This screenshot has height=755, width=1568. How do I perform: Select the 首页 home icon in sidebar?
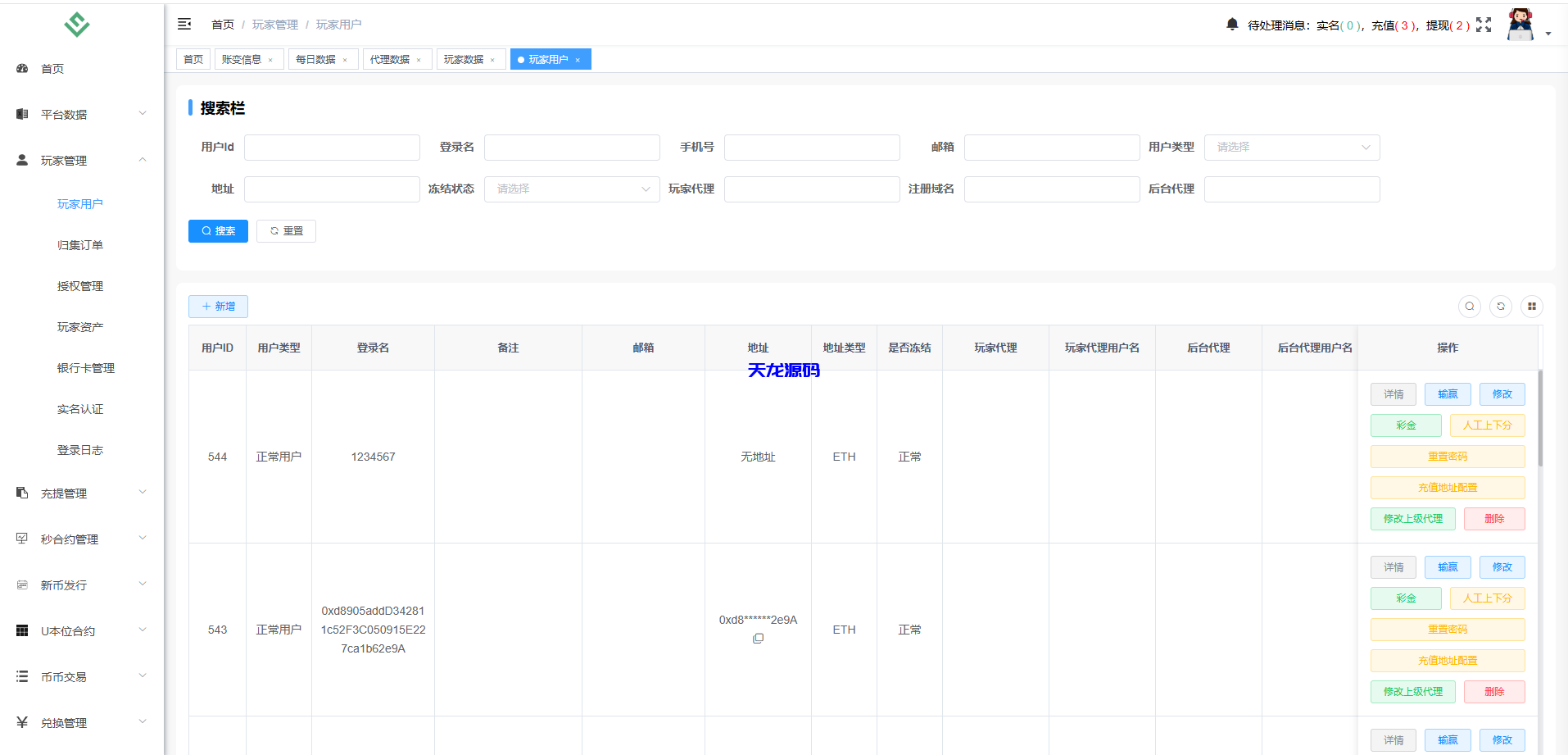21,68
